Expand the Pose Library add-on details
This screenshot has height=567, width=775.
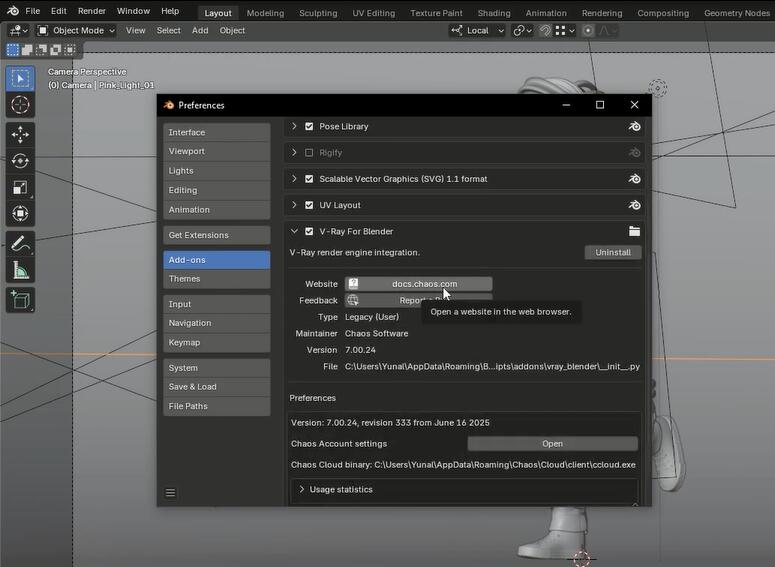(294, 127)
